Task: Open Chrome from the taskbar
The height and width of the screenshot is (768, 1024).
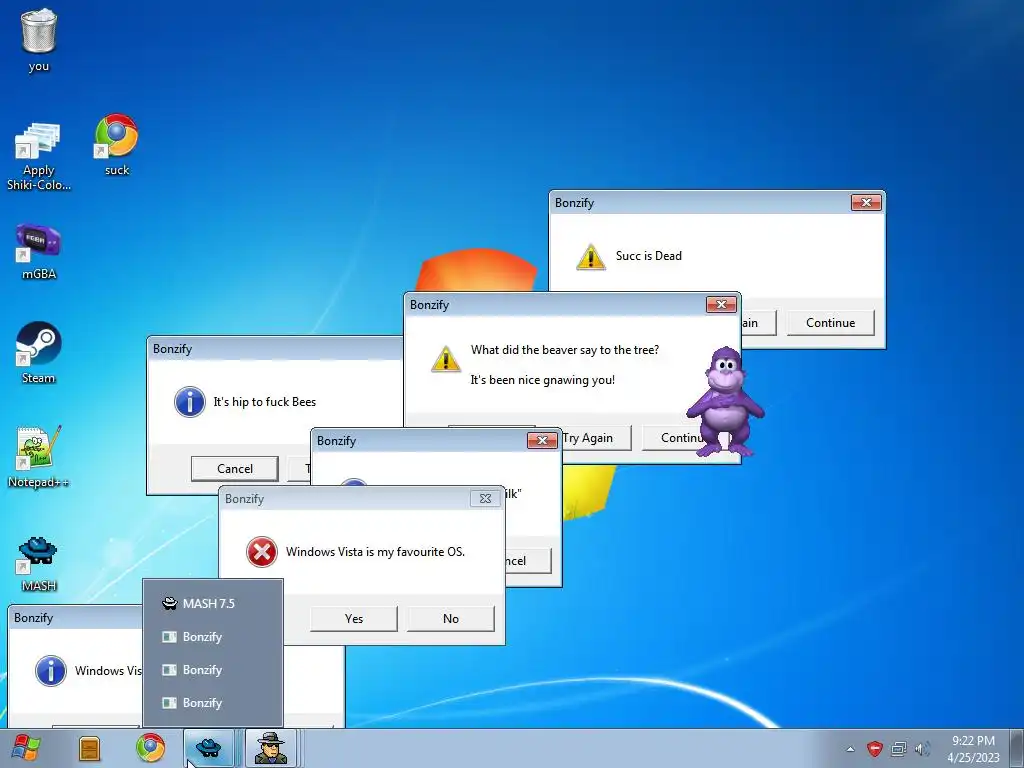Action: pos(150,748)
